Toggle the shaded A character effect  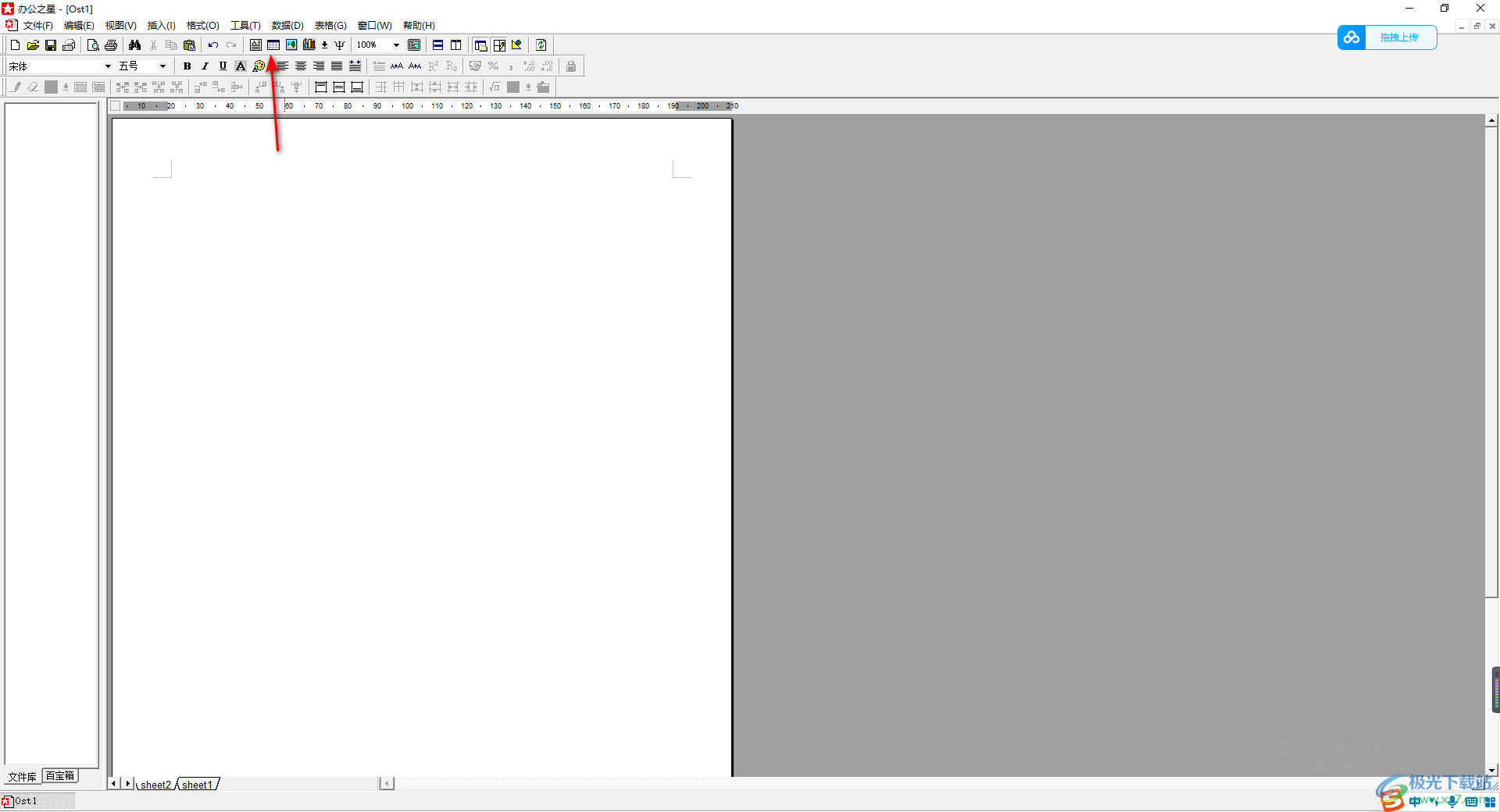[241, 66]
